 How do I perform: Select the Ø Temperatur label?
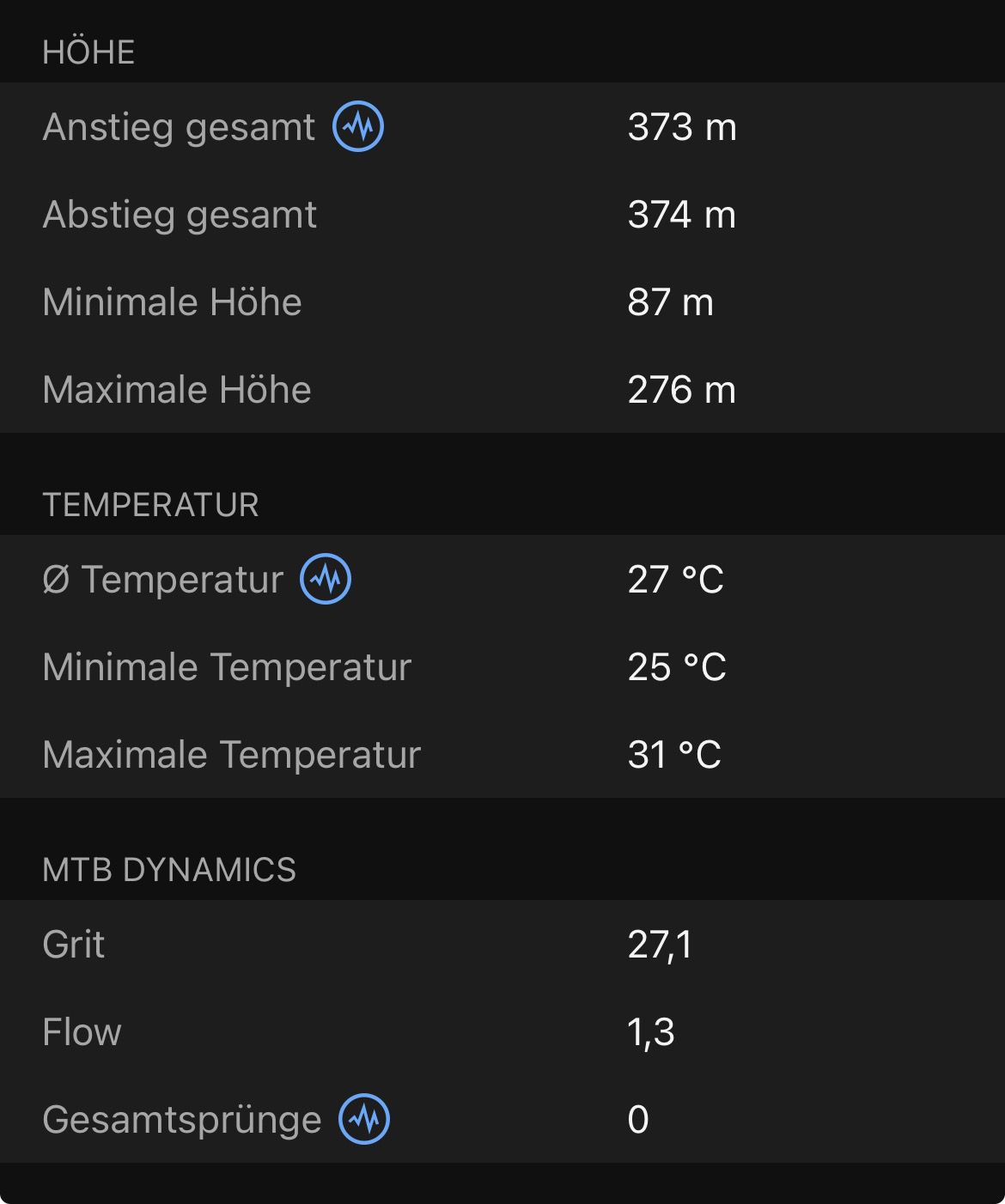coord(162,580)
